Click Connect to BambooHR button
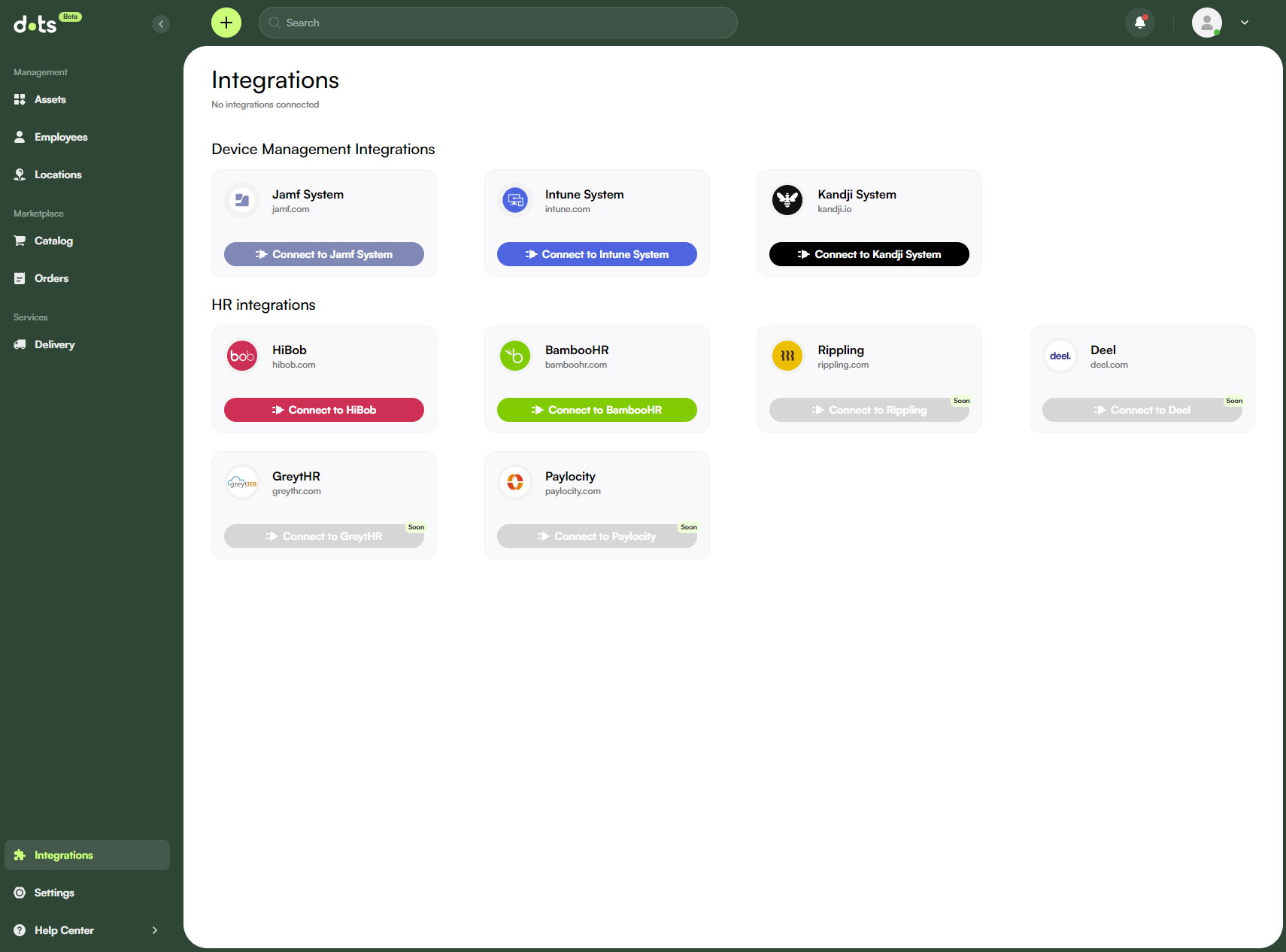The height and width of the screenshot is (952, 1286). [x=597, y=410]
